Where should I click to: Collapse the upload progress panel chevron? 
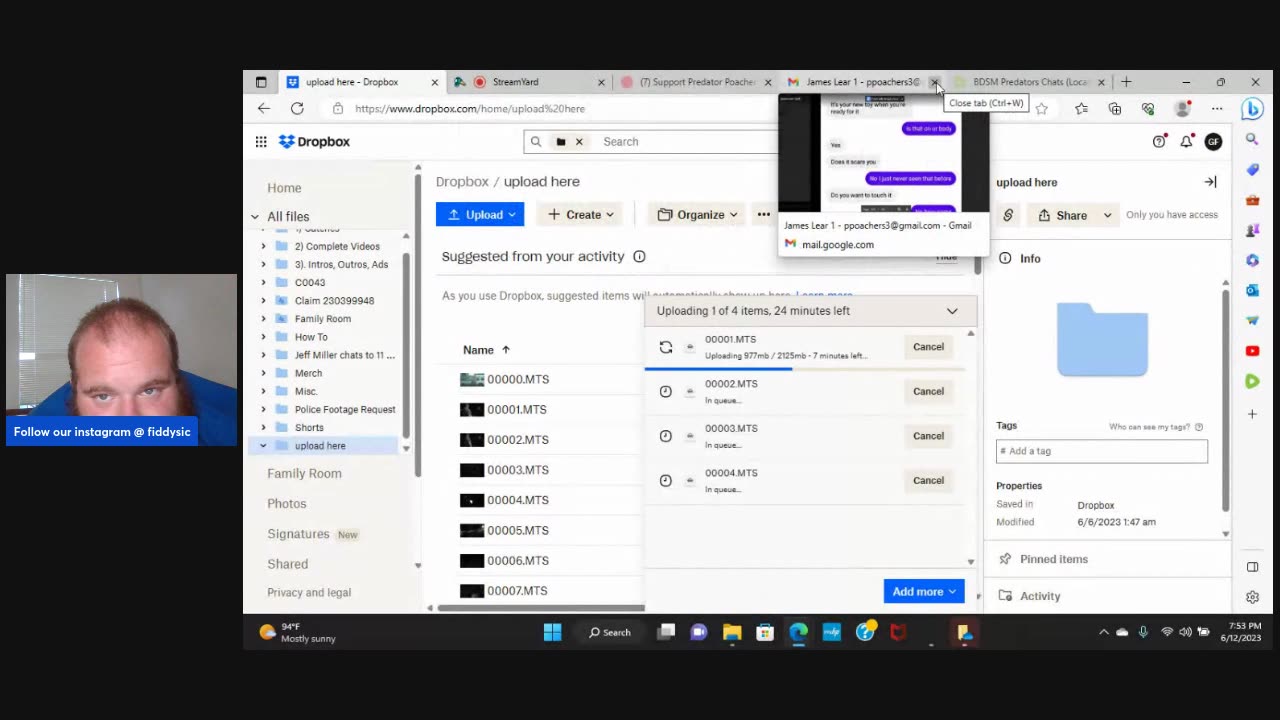pos(952,311)
